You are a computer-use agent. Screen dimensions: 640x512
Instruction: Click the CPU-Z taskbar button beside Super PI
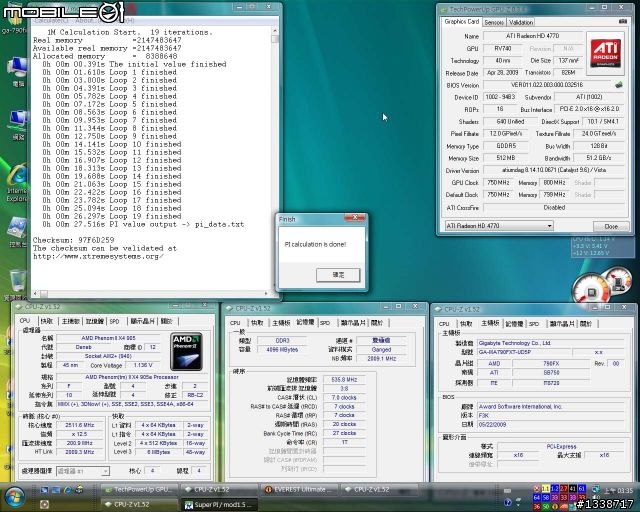tap(139, 505)
